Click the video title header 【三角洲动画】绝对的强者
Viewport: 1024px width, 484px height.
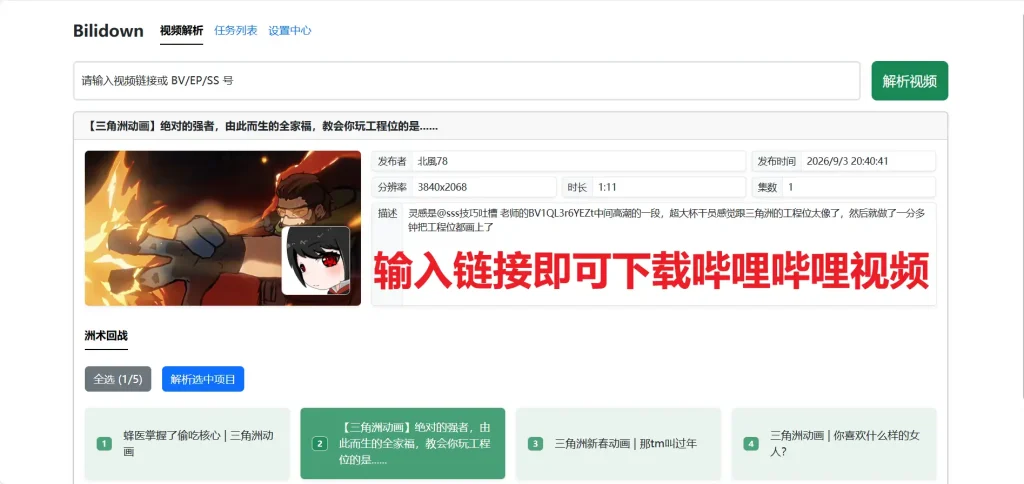(263, 126)
